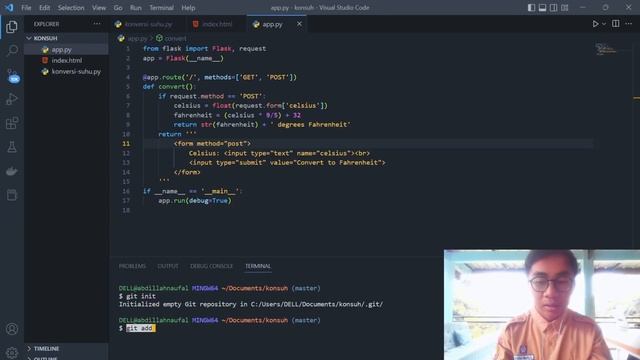Collapse the KONSUH folder section
The height and width of the screenshot is (360, 640).
pyautogui.click(x=67, y=38)
